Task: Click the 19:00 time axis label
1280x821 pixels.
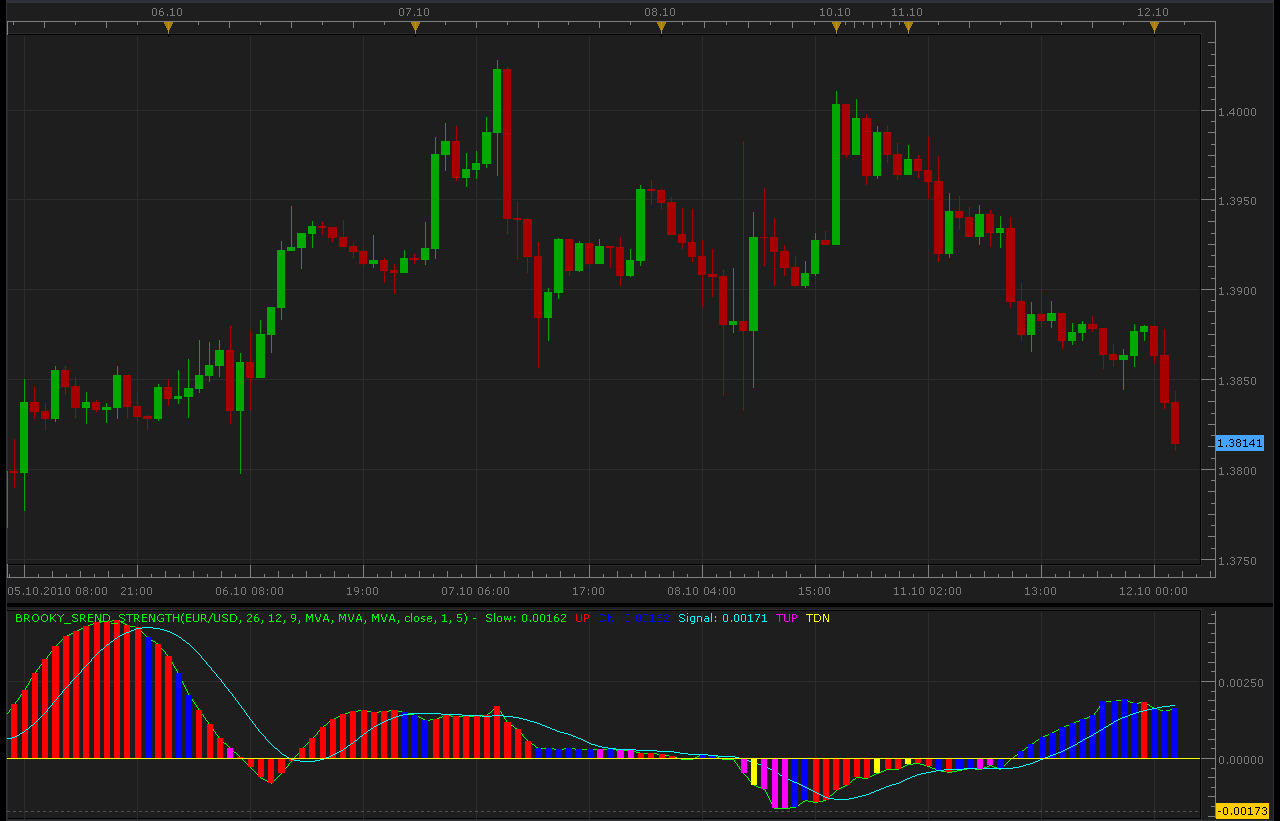Action: pyautogui.click(x=363, y=591)
